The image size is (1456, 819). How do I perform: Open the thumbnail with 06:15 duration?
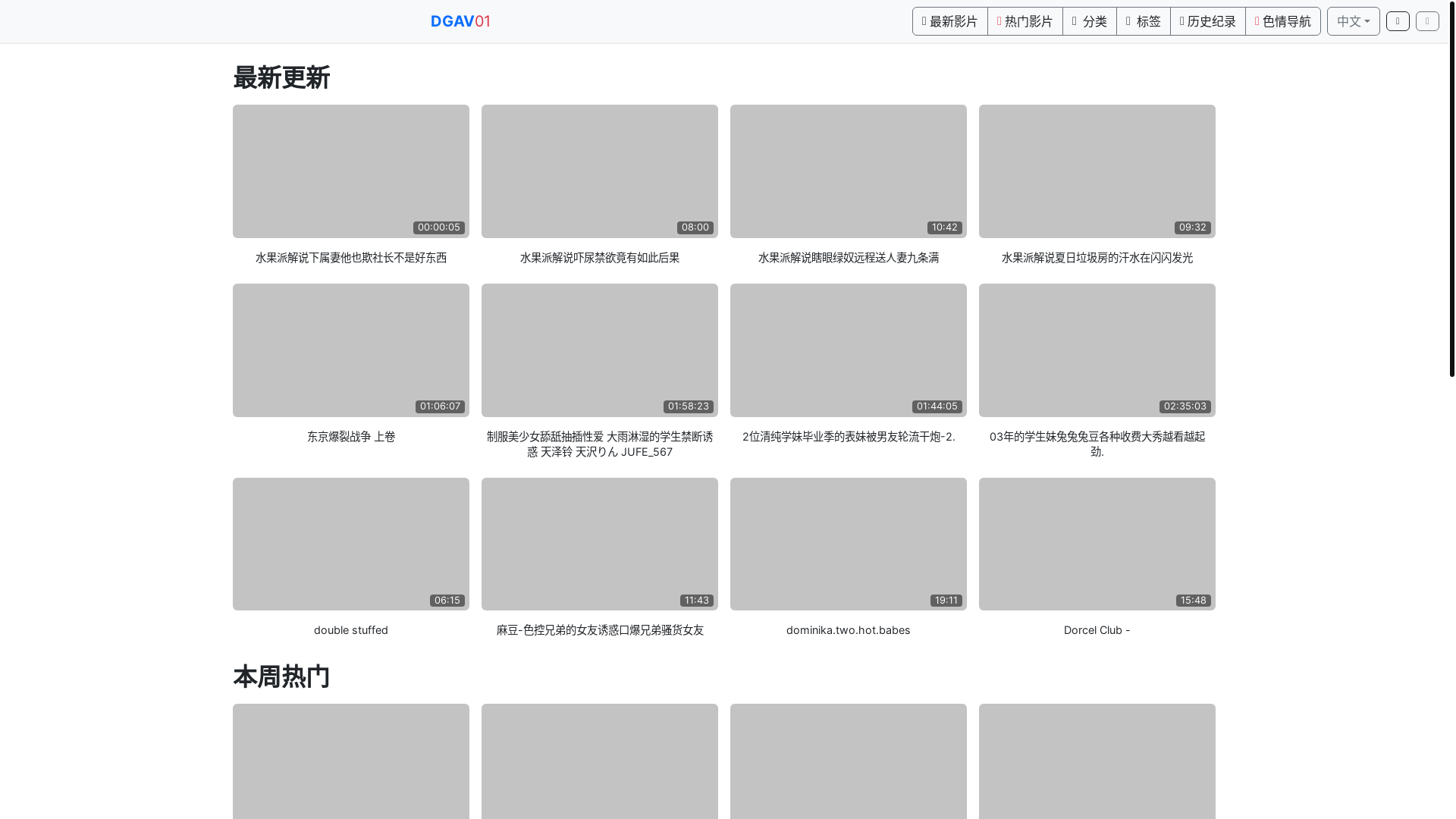(x=351, y=544)
